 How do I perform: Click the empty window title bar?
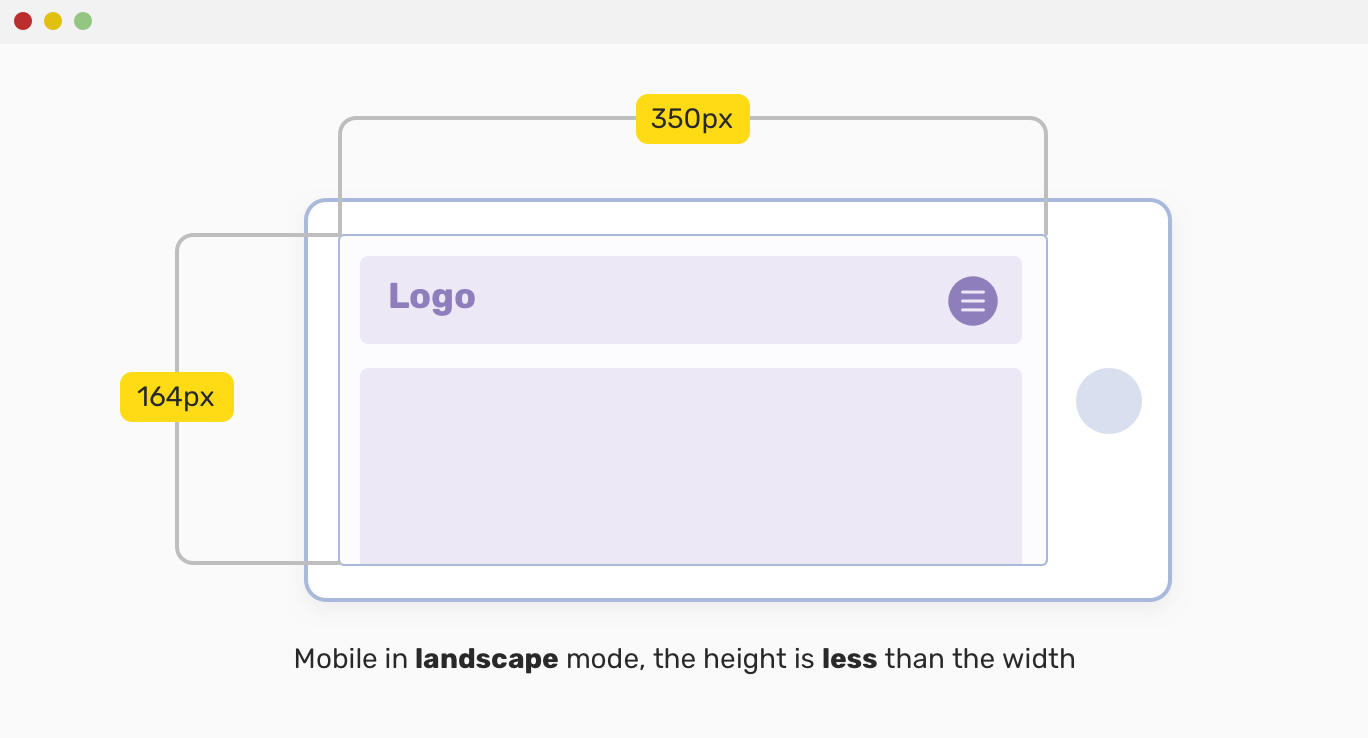tap(700, 21)
